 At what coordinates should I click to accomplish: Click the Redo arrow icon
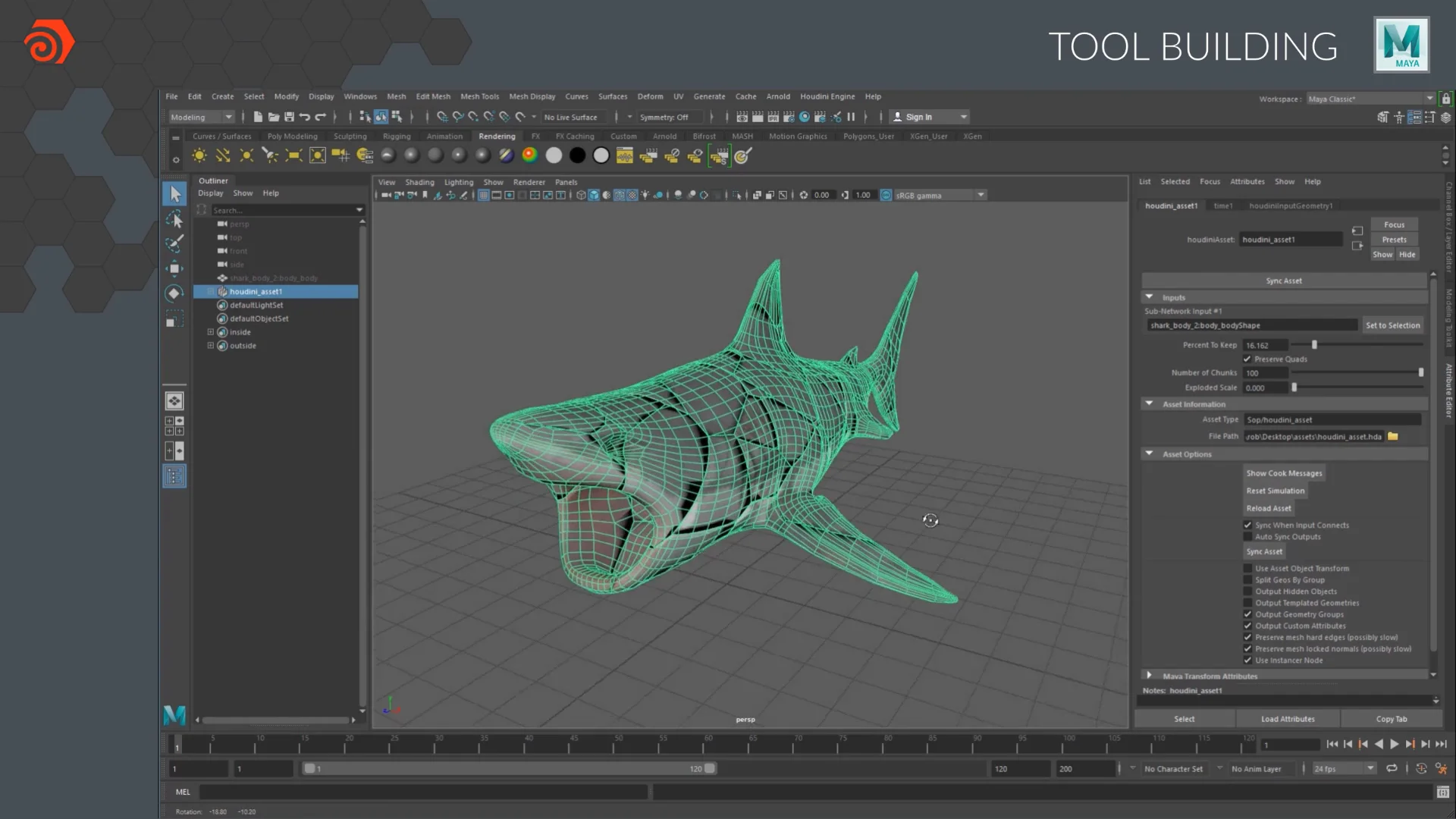tap(320, 117)
